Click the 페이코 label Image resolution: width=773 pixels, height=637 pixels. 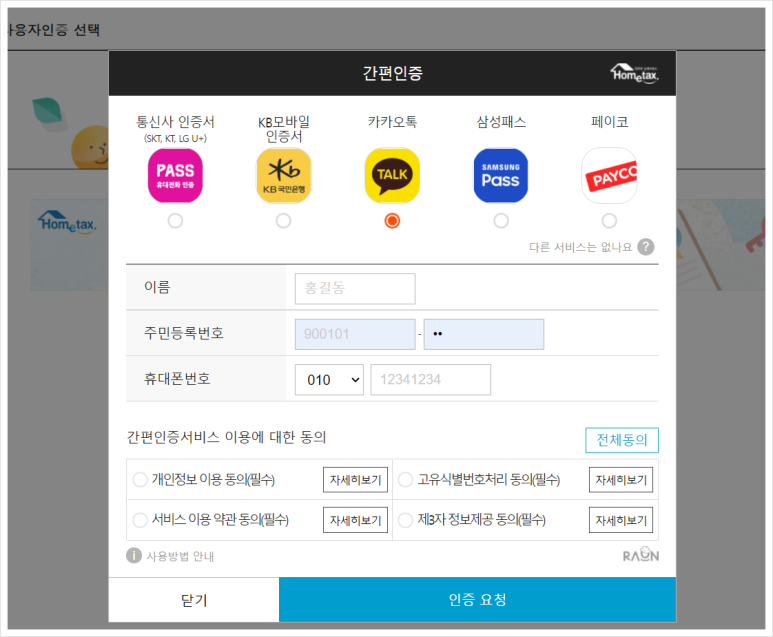[x=609, y=121]
